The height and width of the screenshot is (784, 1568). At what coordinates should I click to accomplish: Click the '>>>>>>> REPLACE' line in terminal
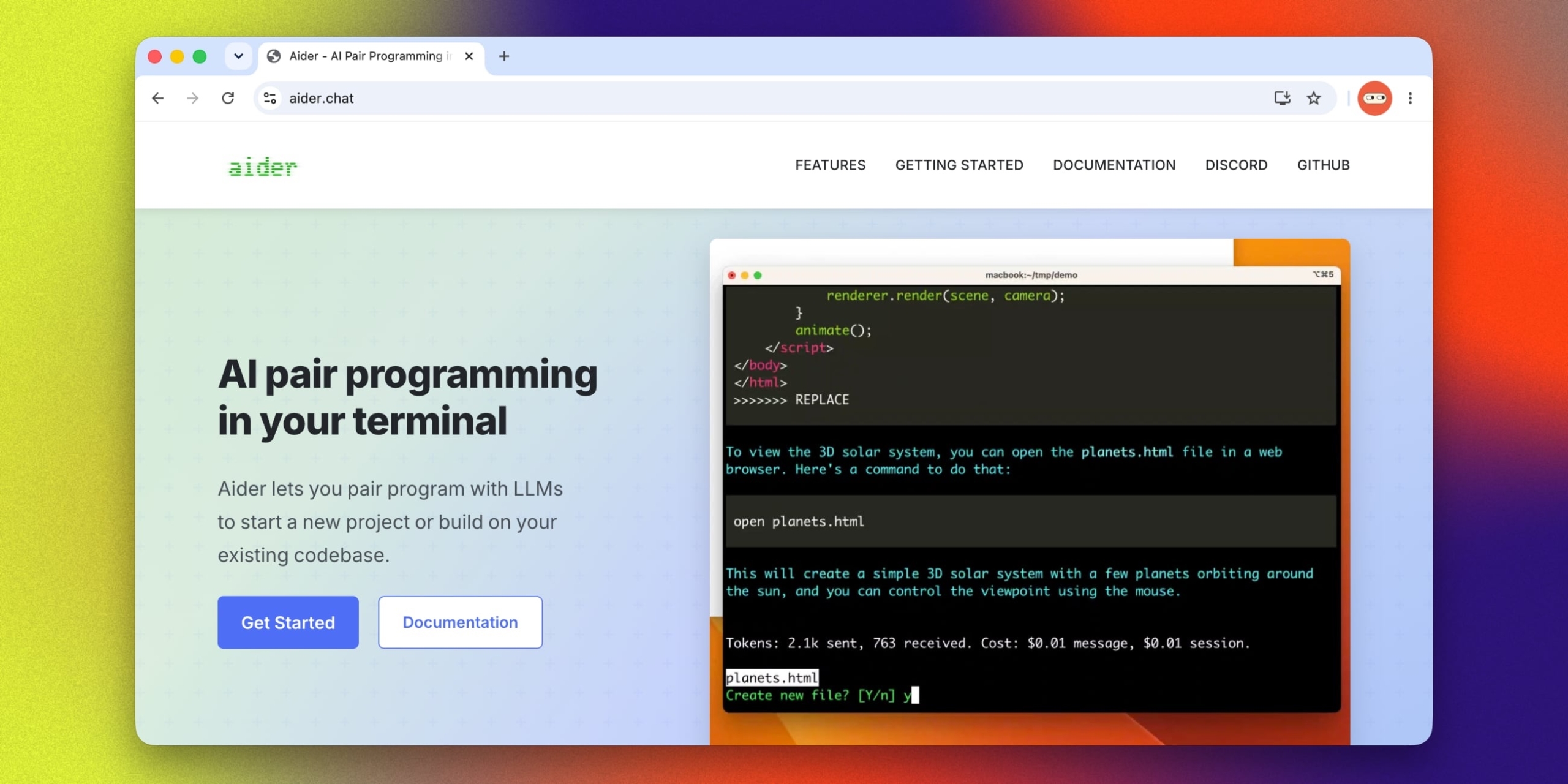tap(791, 400)
